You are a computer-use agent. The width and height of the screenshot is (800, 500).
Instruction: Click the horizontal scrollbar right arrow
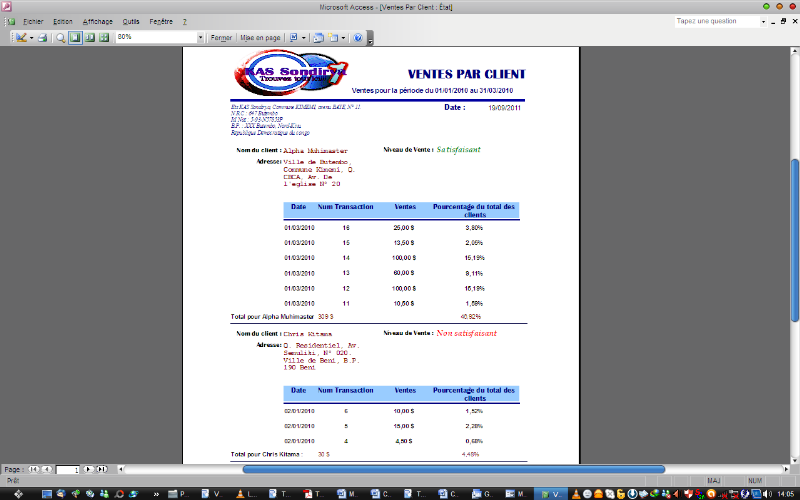click(786, 469)
